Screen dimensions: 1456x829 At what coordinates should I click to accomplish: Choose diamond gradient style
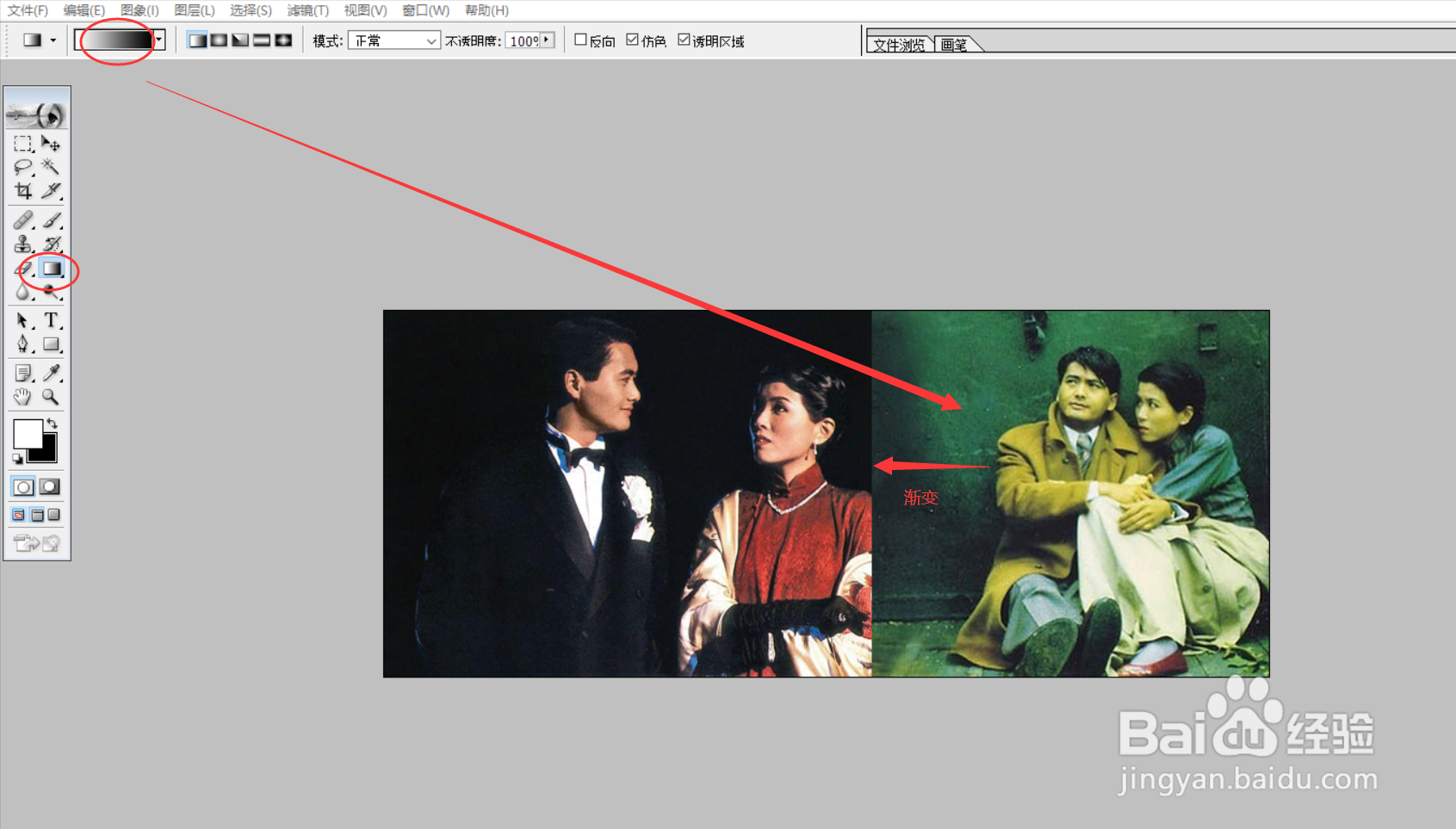[283, 40]
